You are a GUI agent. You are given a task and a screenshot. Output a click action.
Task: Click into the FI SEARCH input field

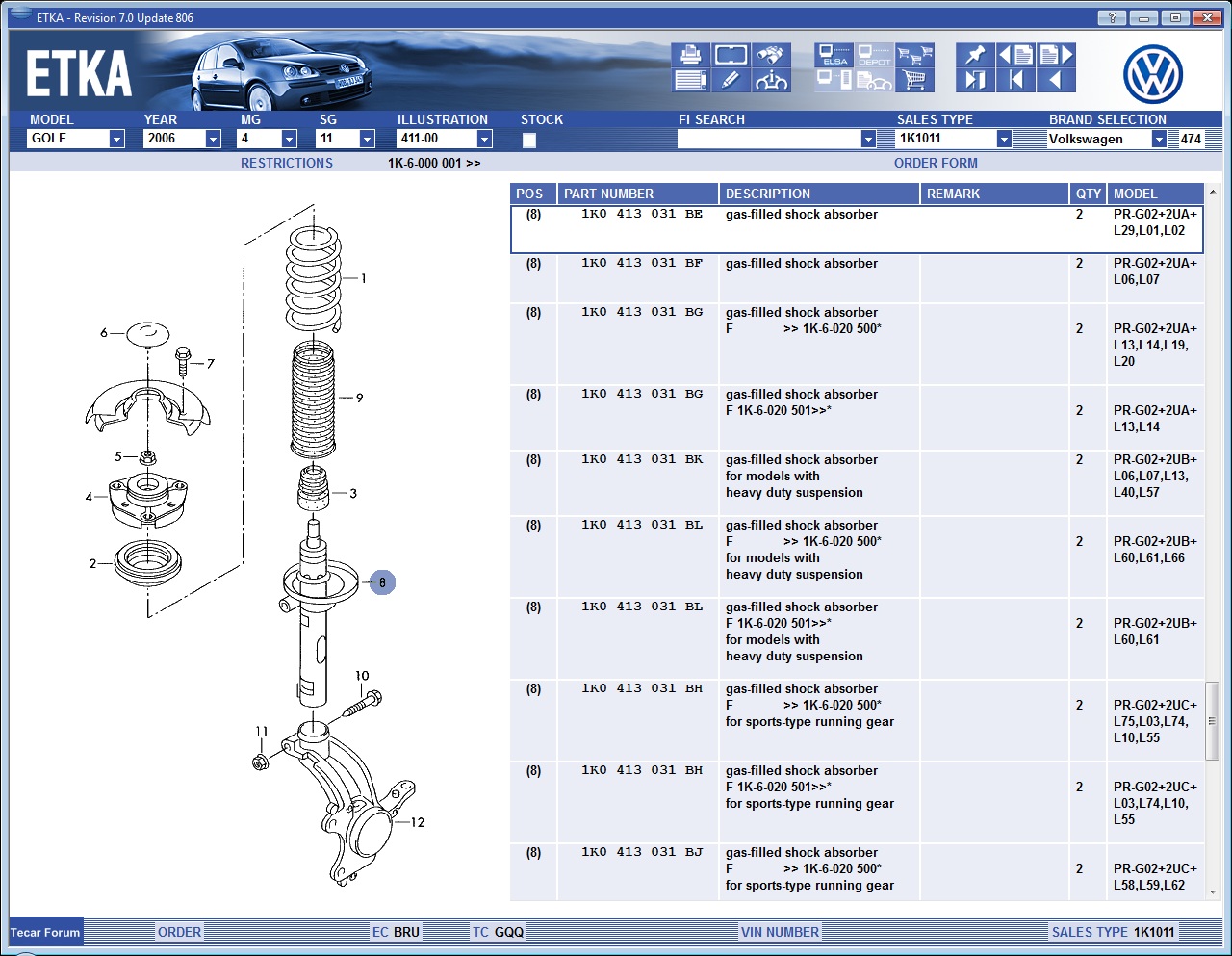coord(769,139)
